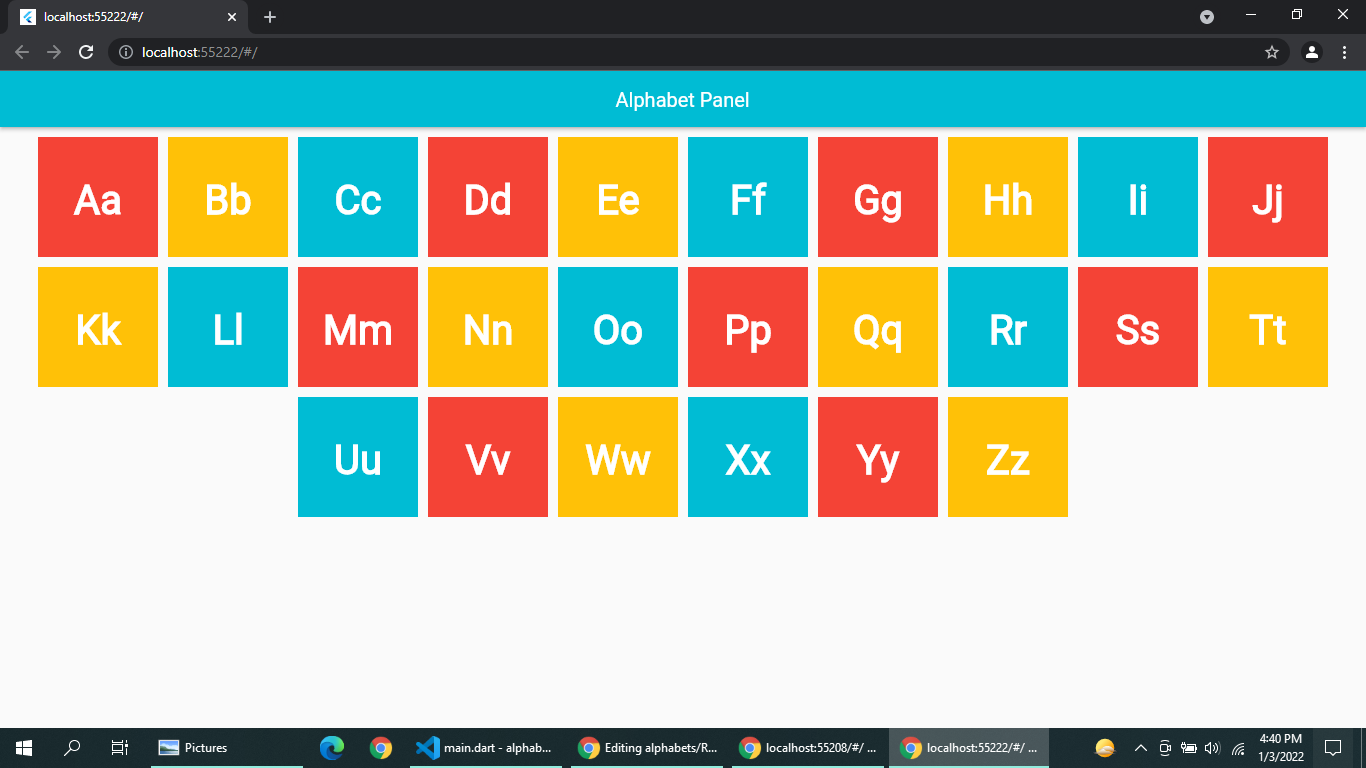Click the back navigation arrow in the browser
The width and height of the screenshot is (1366, 768).
[x=22, y=52]
